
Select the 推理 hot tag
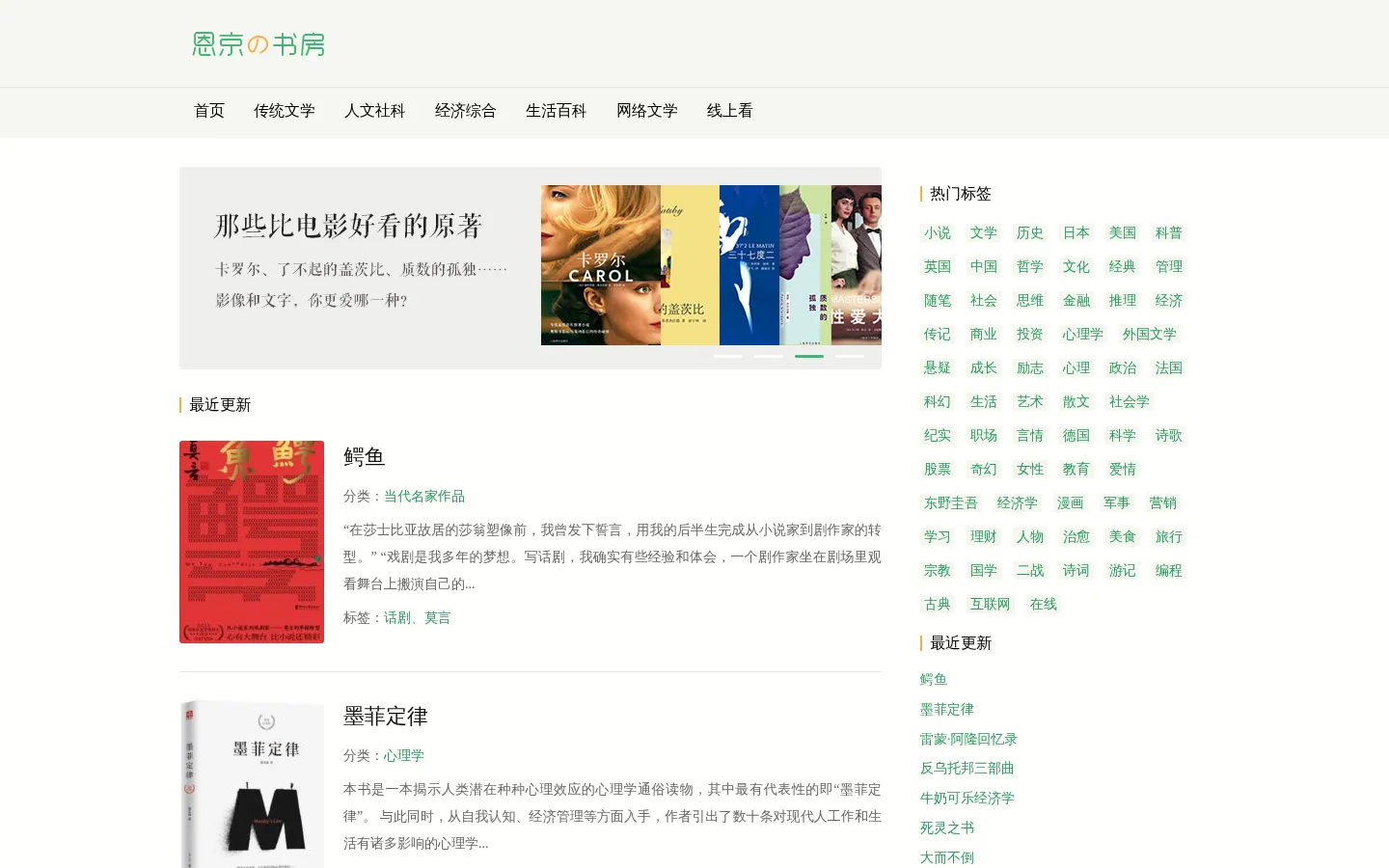coord(1123,300)
